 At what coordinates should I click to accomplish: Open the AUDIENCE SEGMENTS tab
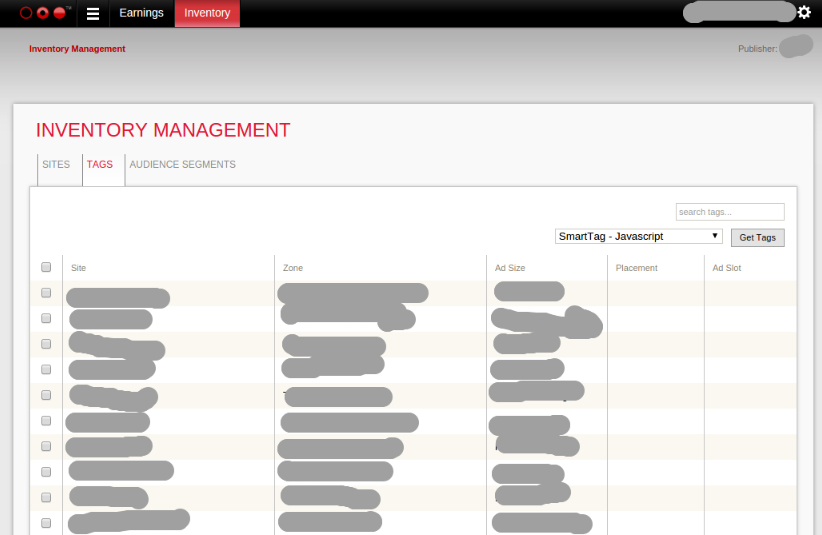coord(182,165)
